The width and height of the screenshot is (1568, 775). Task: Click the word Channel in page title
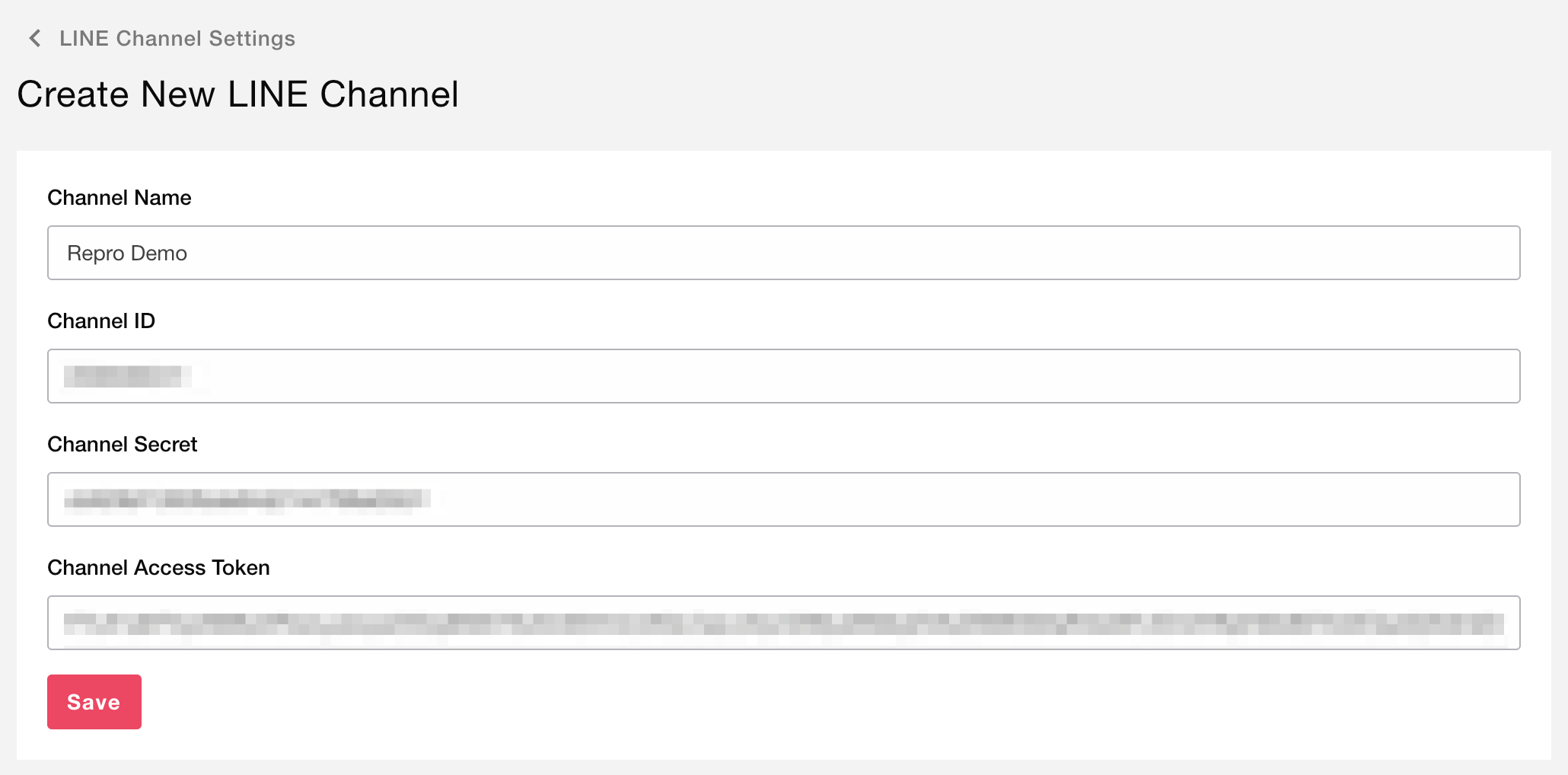(389, 94)
